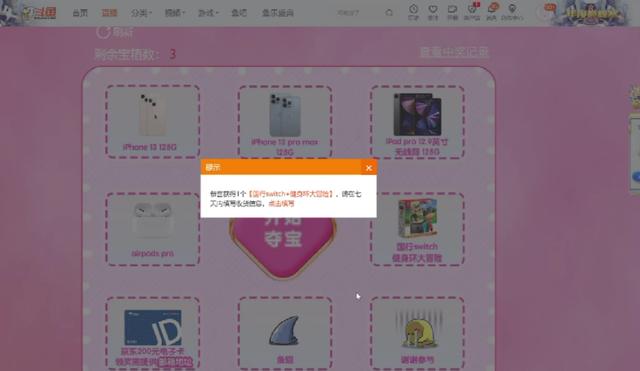The image size is (640, 371).
Task: Open the header icon with red badge
Action: click(472, 12)
